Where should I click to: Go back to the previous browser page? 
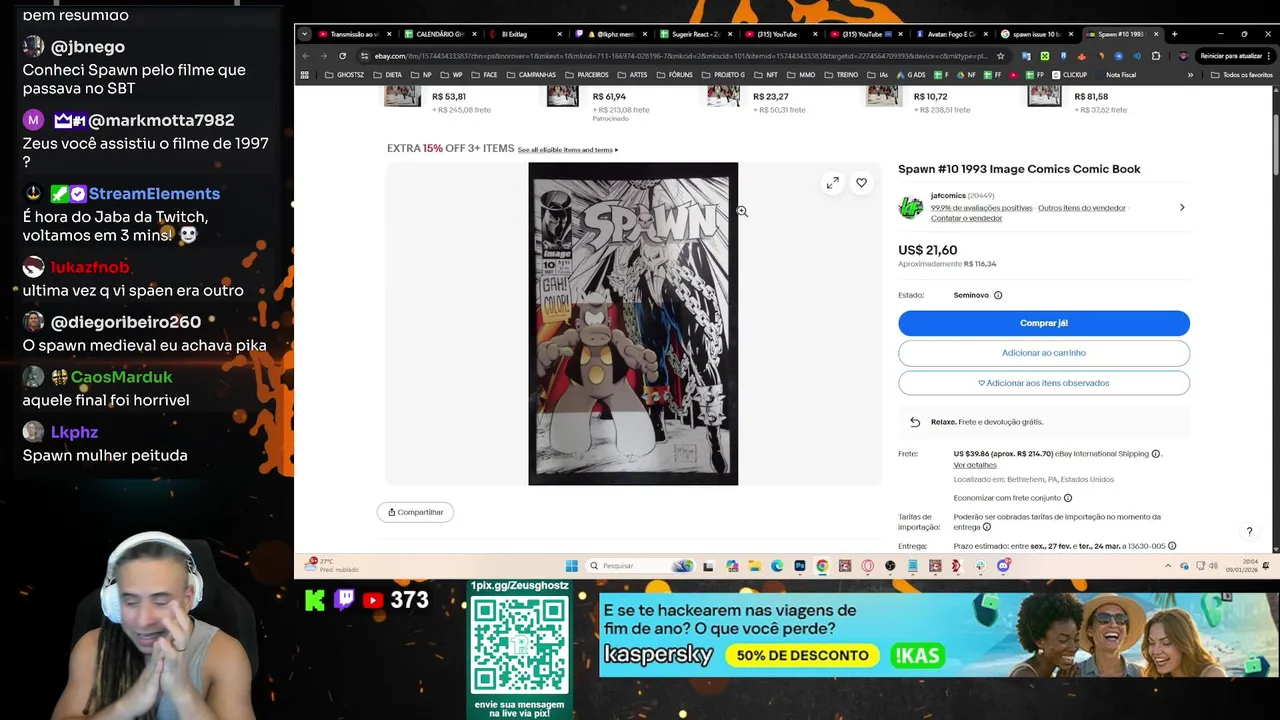coord(306,56)
